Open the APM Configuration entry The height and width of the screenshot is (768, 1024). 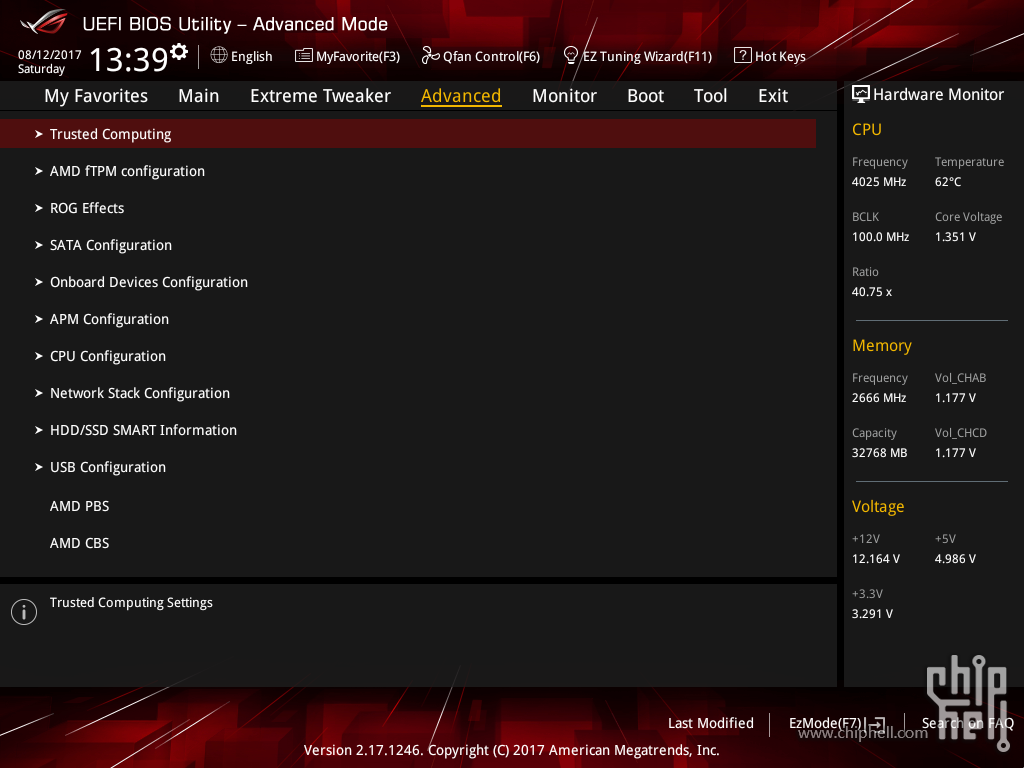coord(109,319)
